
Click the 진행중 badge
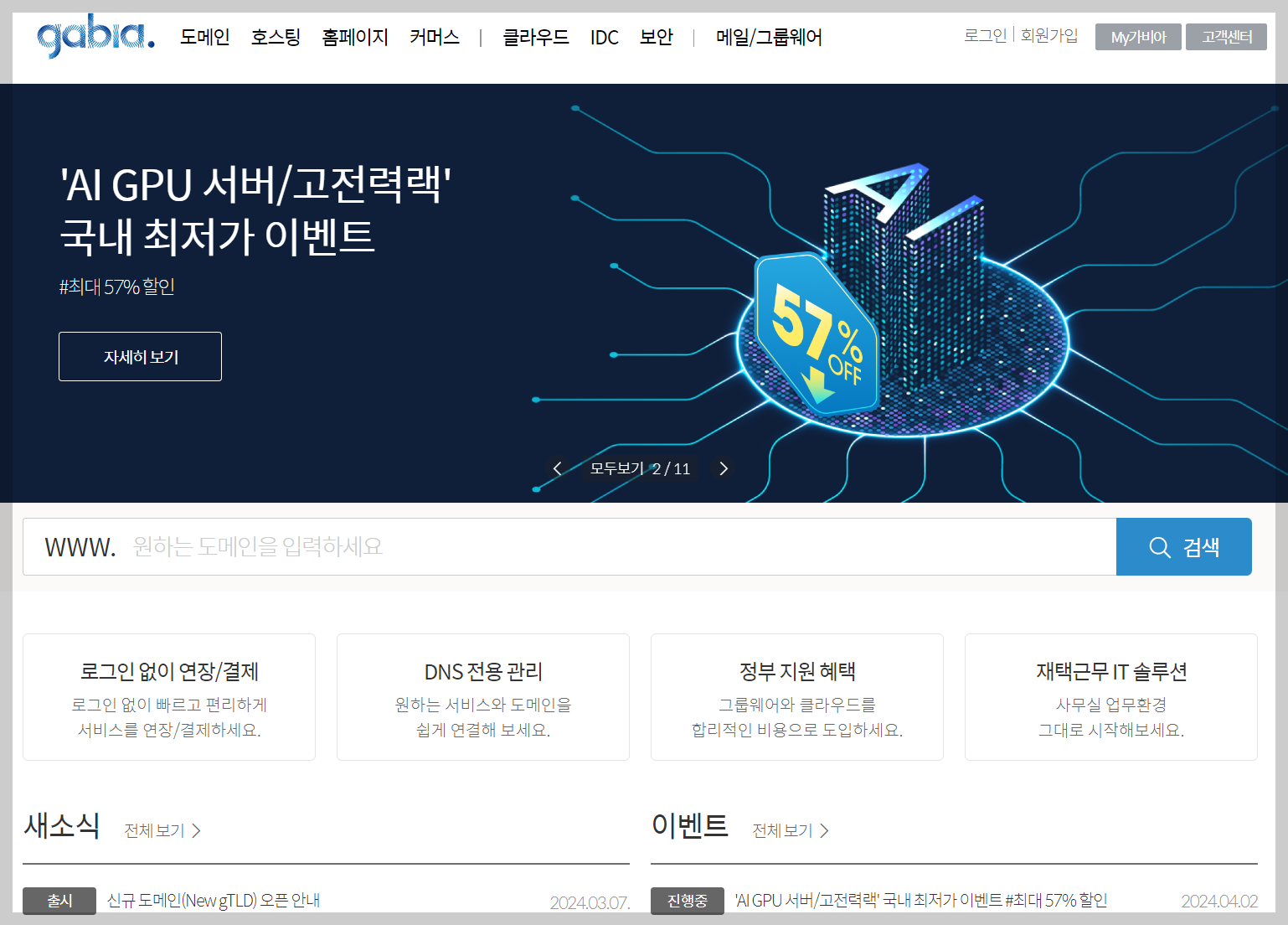coord(688,901)
